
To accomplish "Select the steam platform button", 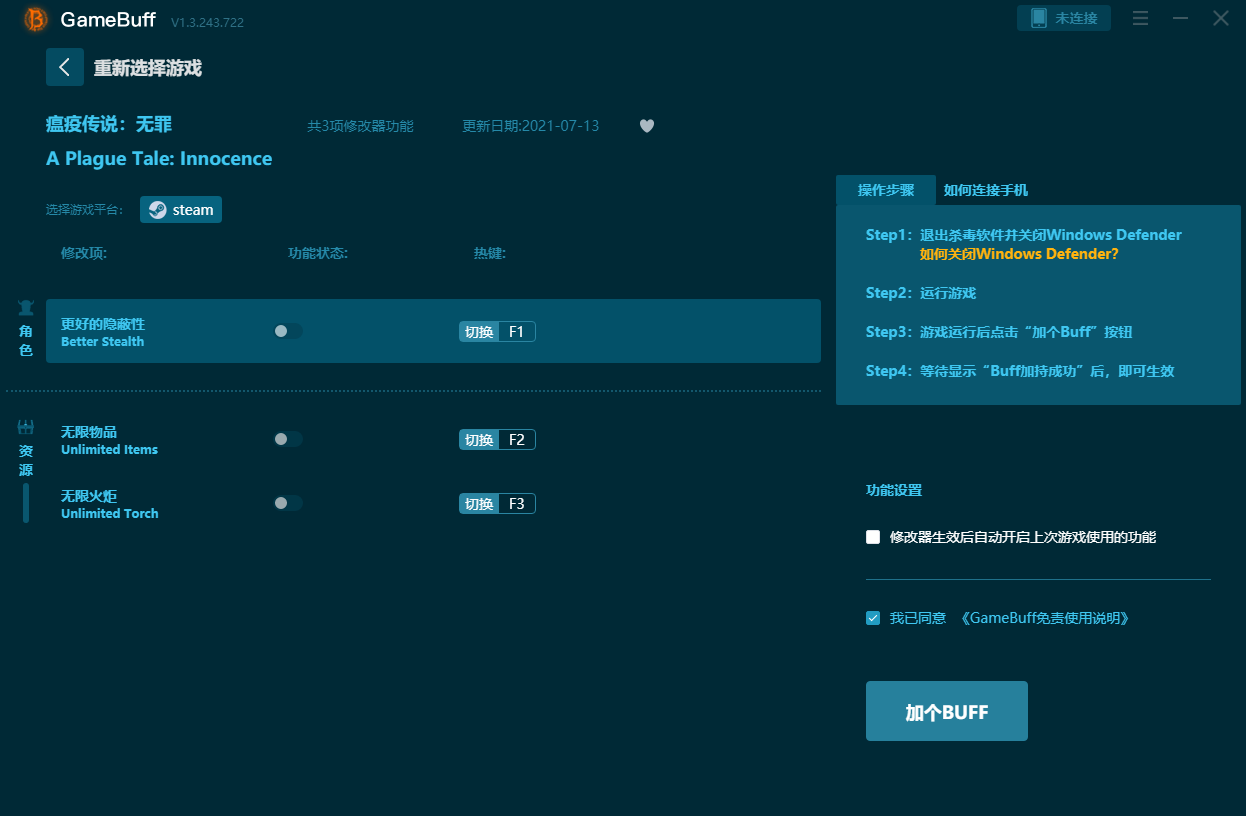I will click(181, 210).
